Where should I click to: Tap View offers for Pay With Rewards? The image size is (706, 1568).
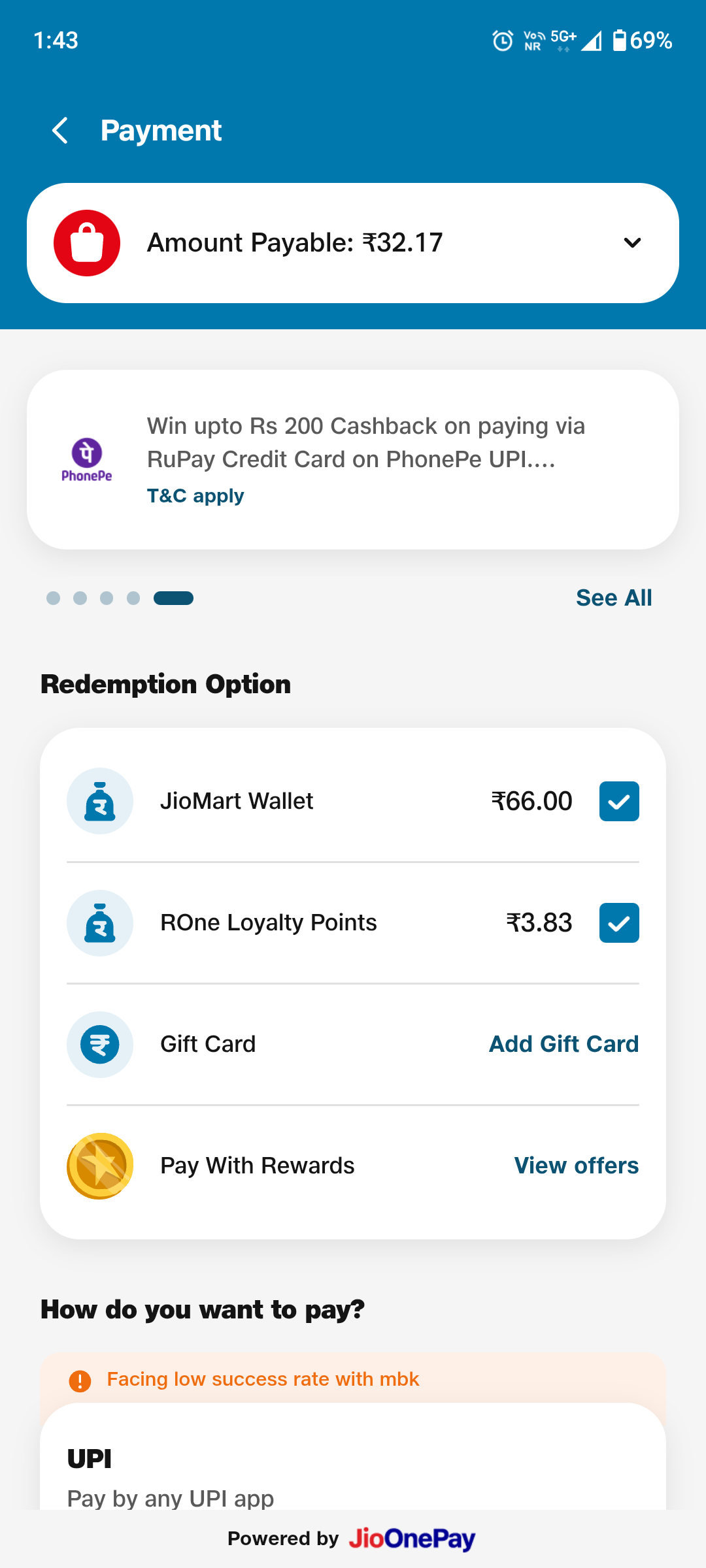576,1166
